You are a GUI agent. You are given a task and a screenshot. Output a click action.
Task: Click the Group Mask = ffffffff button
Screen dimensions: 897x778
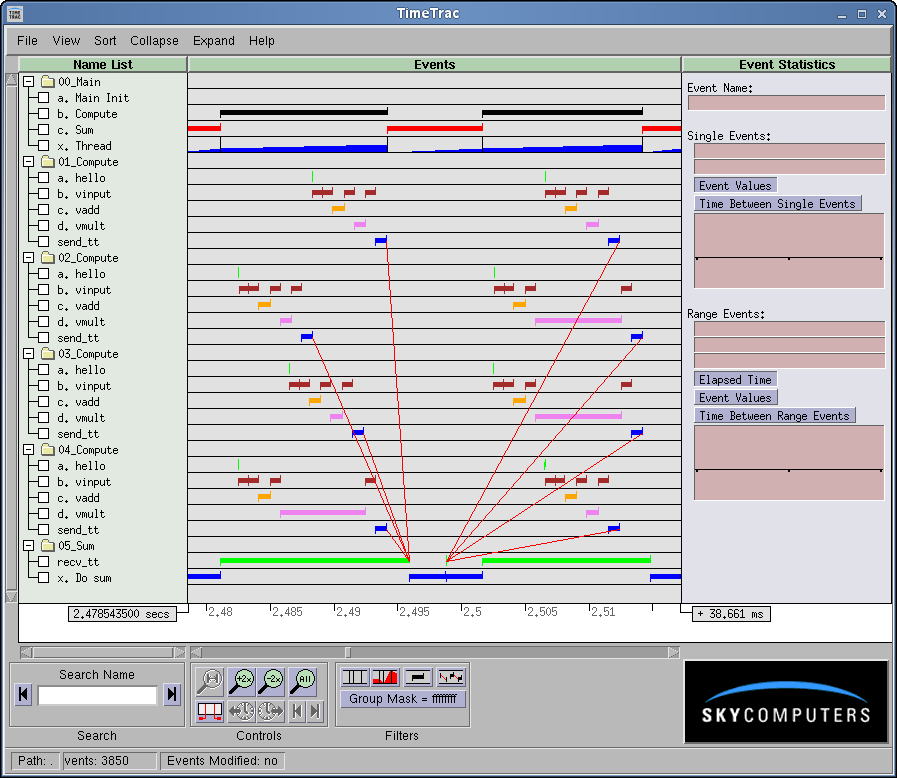pos(403,699)
